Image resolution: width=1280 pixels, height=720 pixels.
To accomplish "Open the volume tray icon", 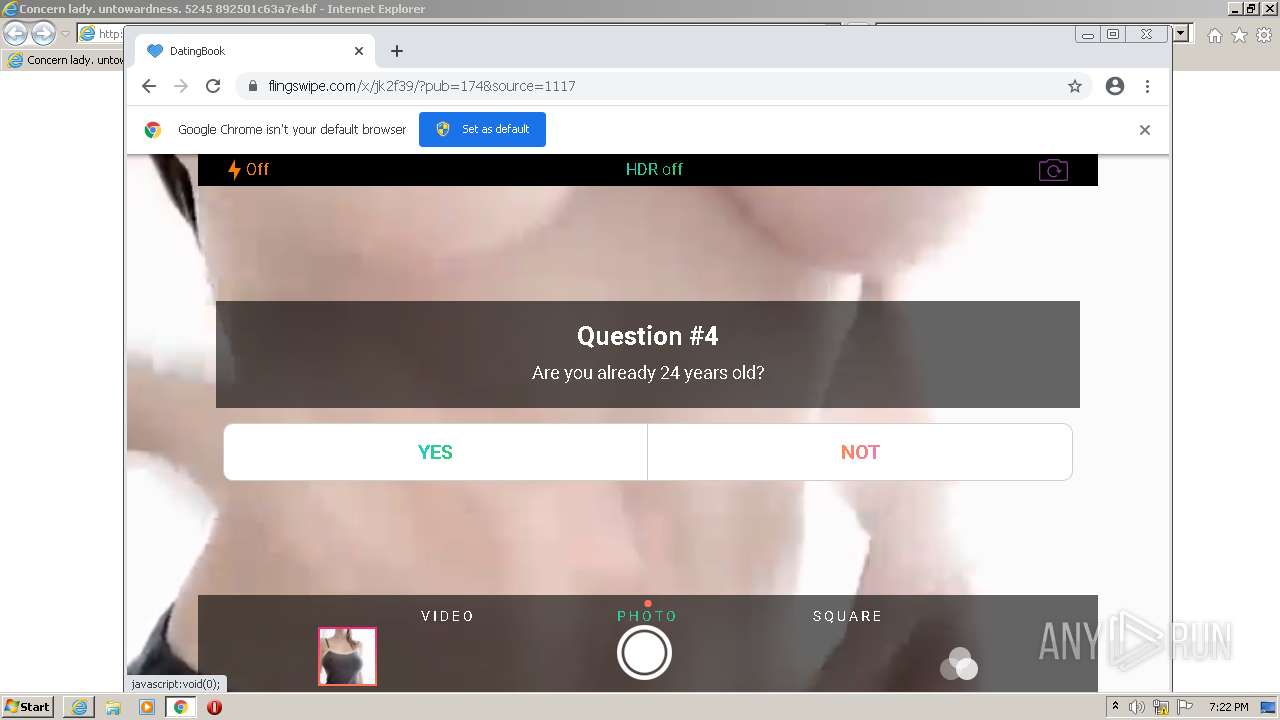I will click(1137, 707).
